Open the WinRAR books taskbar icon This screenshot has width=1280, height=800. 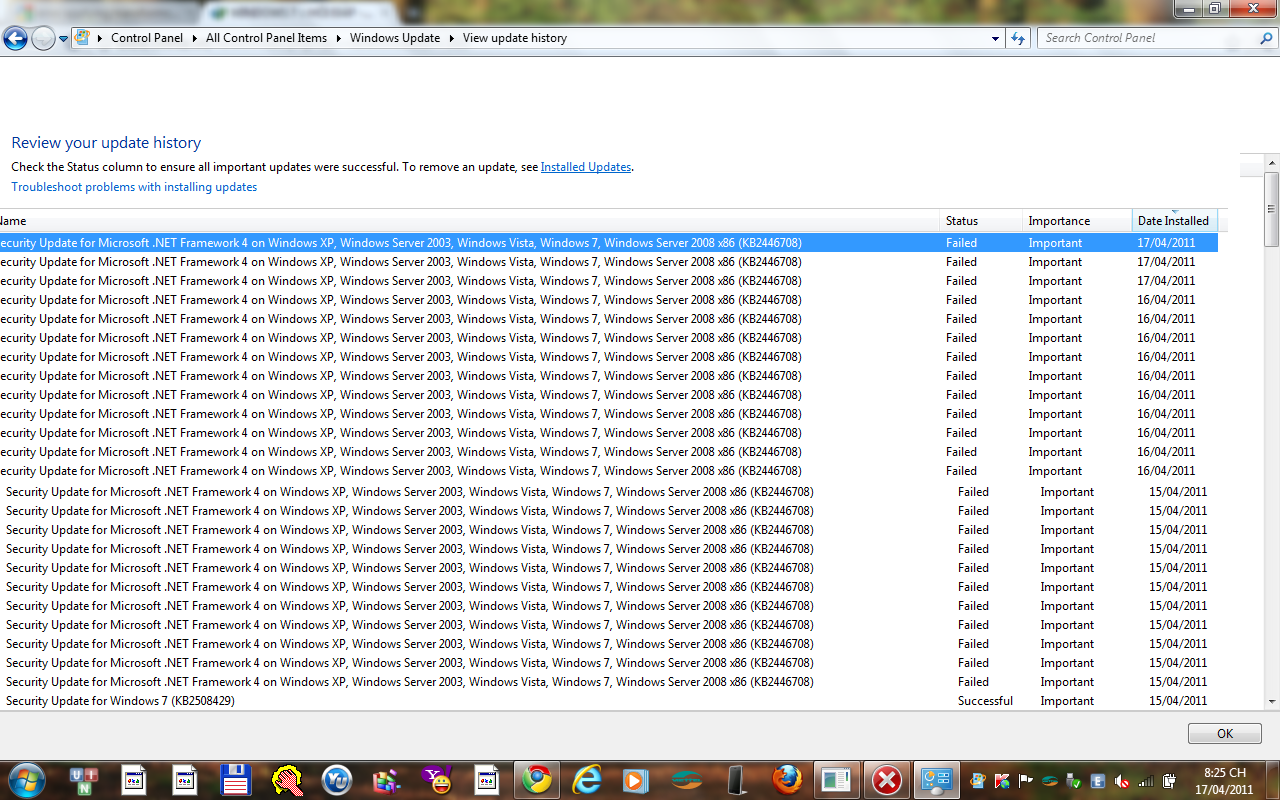click(386, 780)
